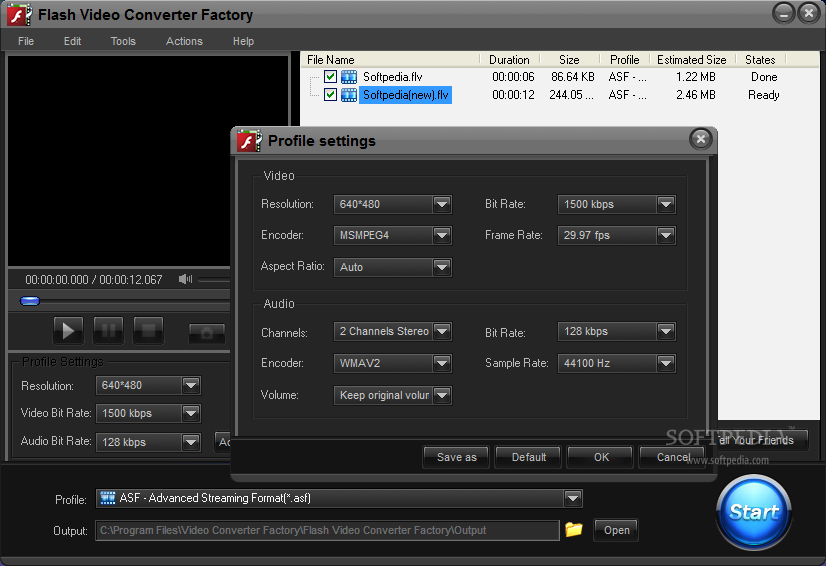The width and height of the screenshot is (826, 566).
Task: Click Flash logo in Profile settings title
Action: pyautogui.click(x=249, y=141)
